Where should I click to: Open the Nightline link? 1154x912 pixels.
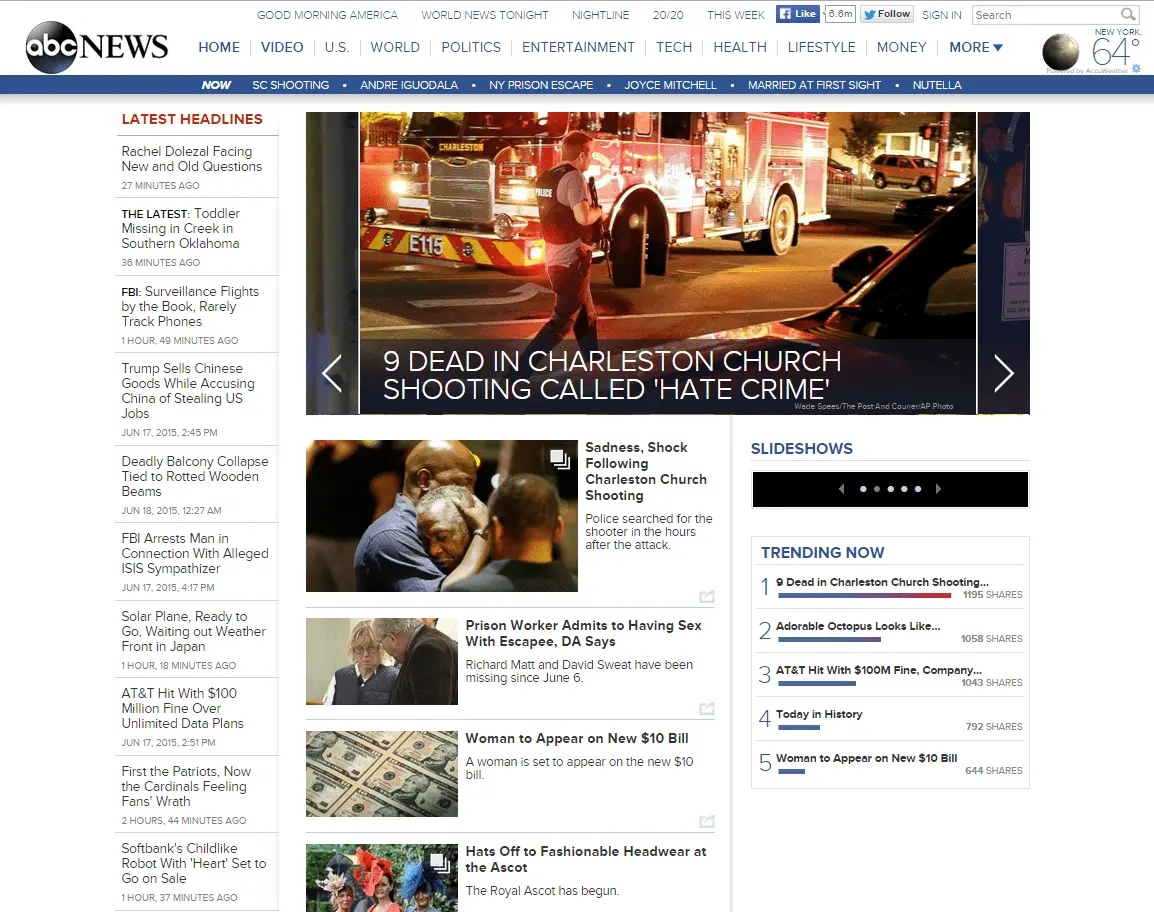click(601, 15)
